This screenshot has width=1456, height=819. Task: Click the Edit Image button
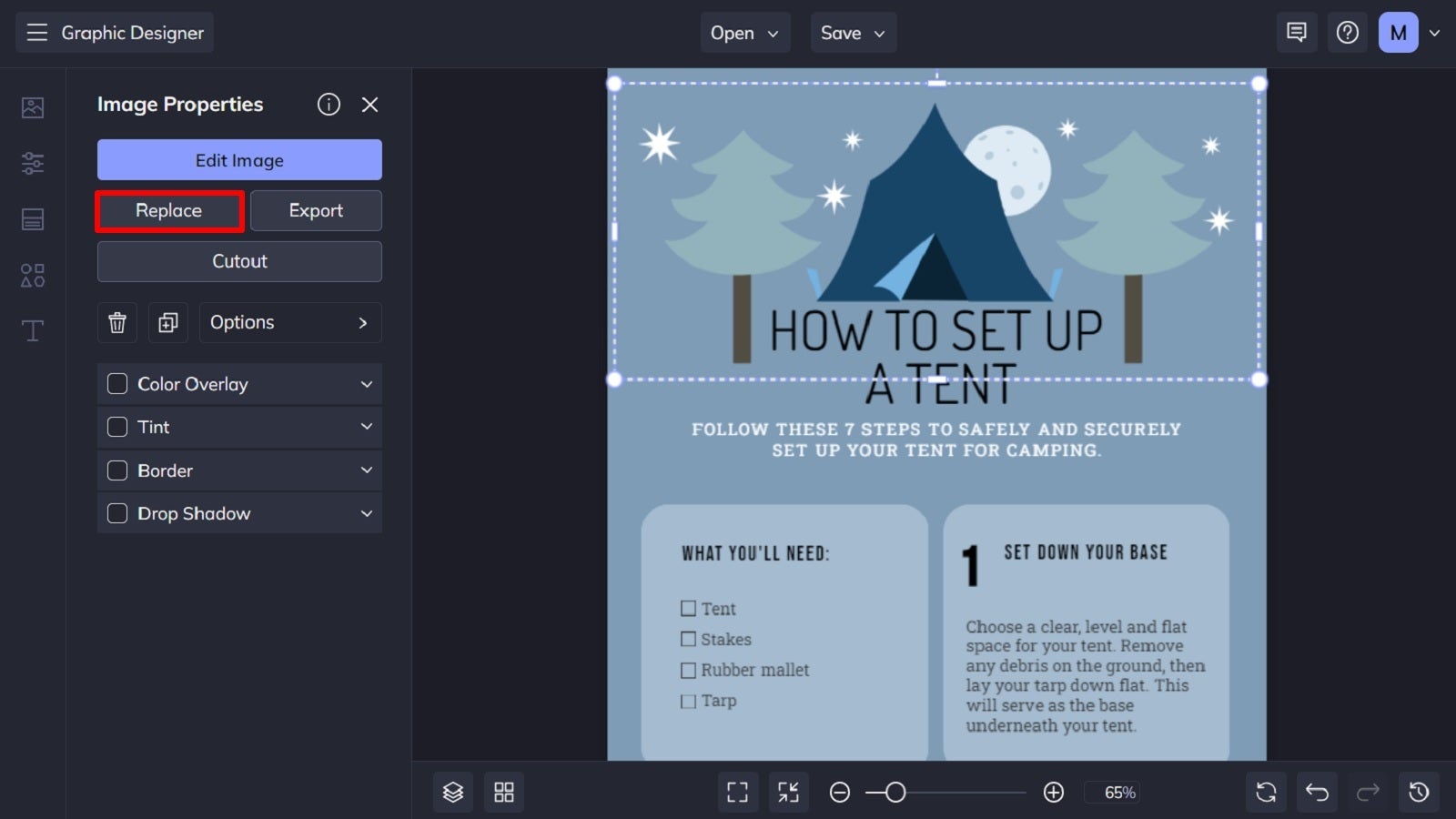(238, 159)
